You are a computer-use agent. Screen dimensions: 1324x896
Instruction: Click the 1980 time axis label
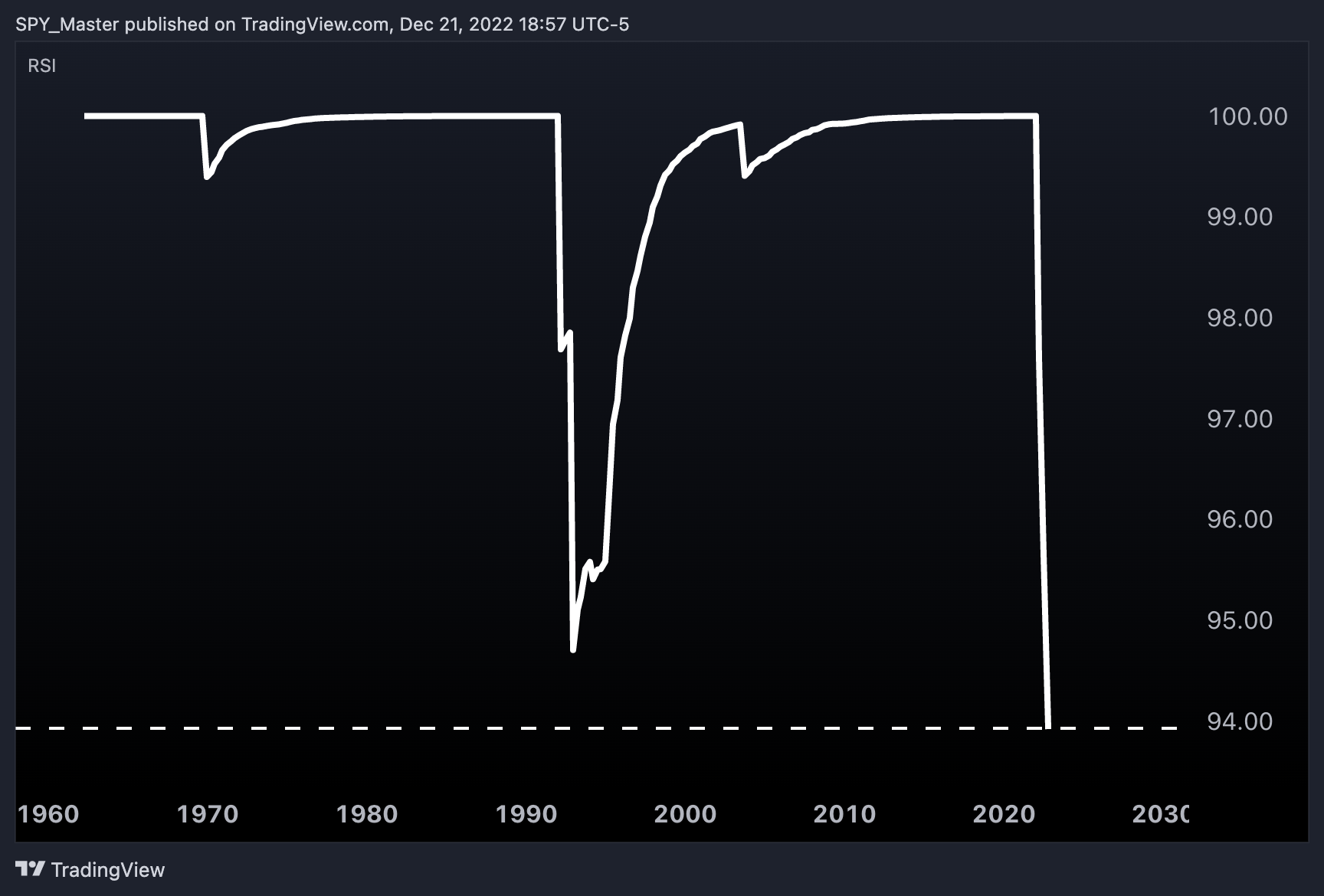click(x=367, y=813)
